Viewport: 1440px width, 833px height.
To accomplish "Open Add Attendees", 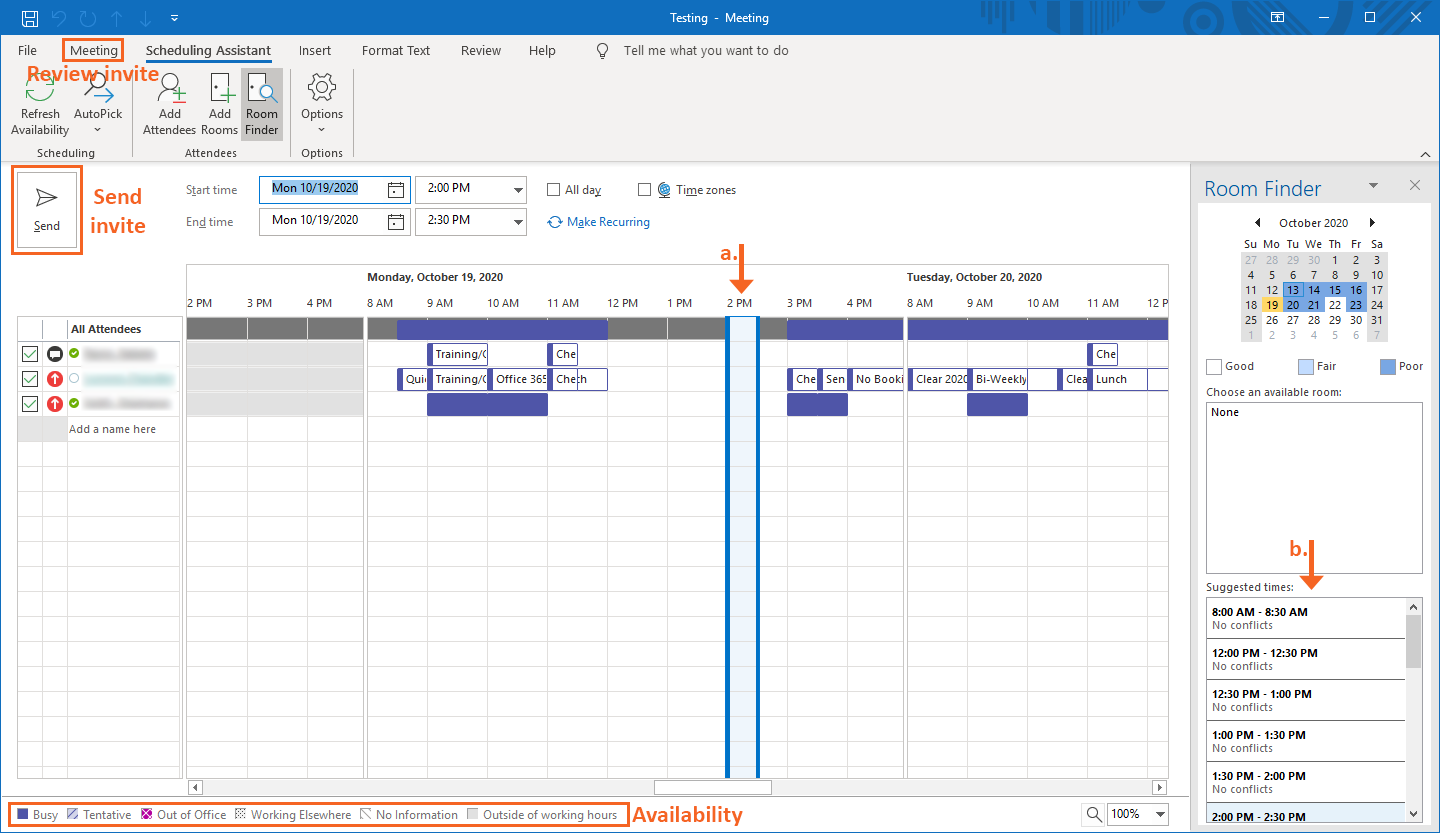I will (x=170, y=103).
